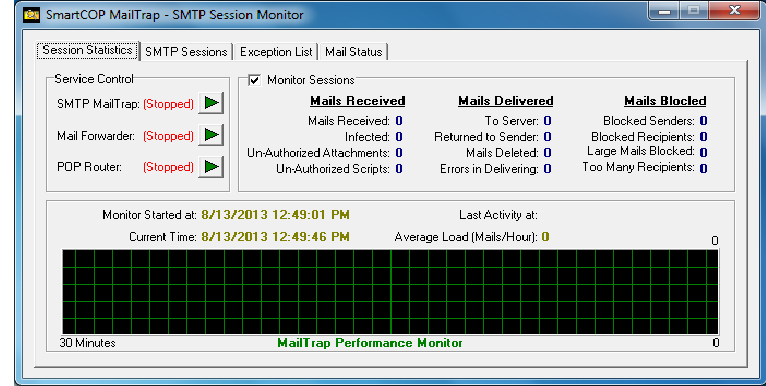Click the Errors in Delivering count

click(x=548, y=169)
